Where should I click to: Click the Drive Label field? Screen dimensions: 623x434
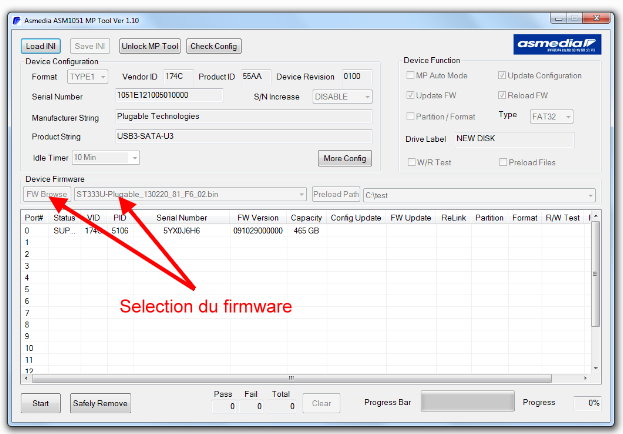514,139
